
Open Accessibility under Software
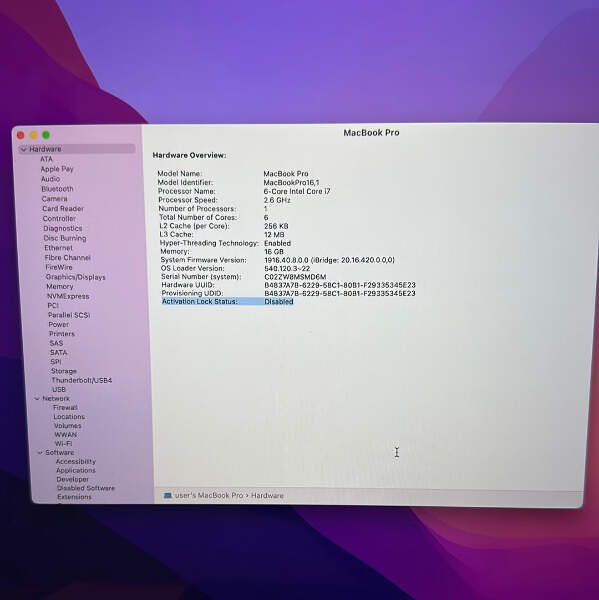coord(76,461)
